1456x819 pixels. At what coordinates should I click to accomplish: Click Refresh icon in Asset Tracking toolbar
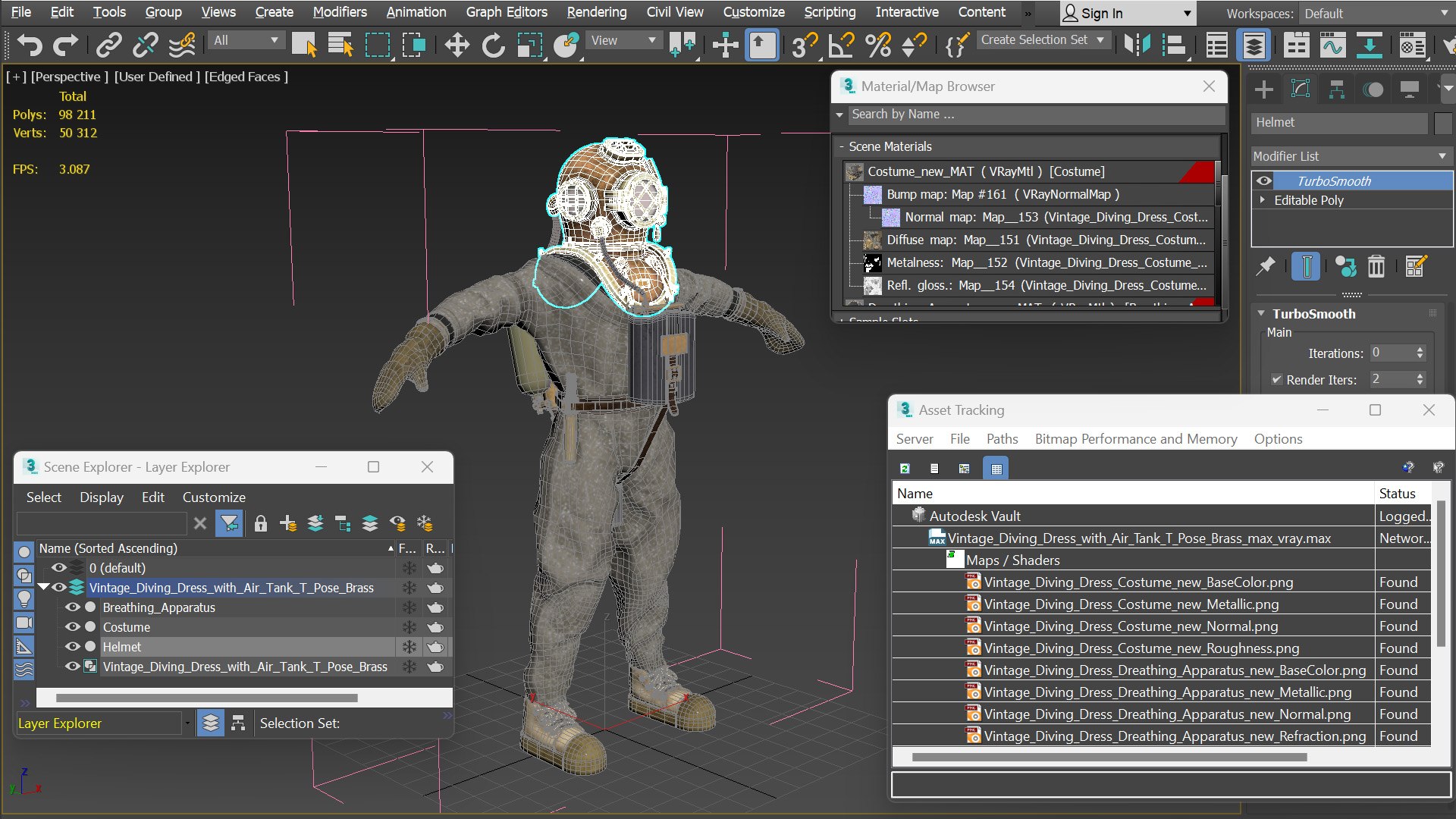tap(905, 469)
